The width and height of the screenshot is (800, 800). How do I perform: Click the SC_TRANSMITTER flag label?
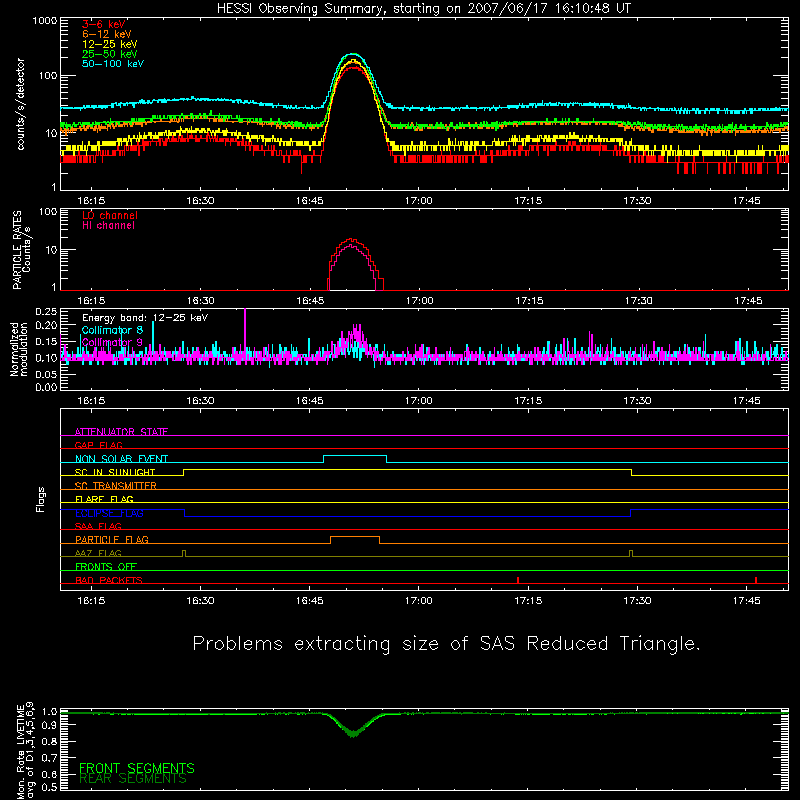(x=116, y=486)
